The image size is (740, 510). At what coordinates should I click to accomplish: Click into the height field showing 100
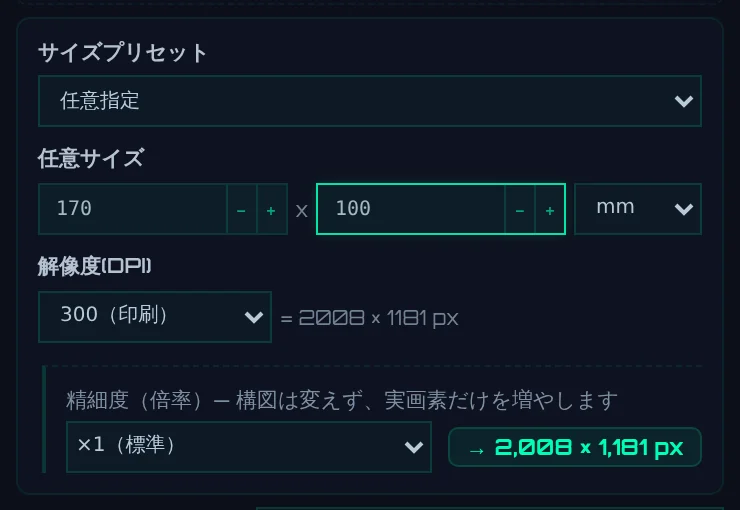[411, 209]
